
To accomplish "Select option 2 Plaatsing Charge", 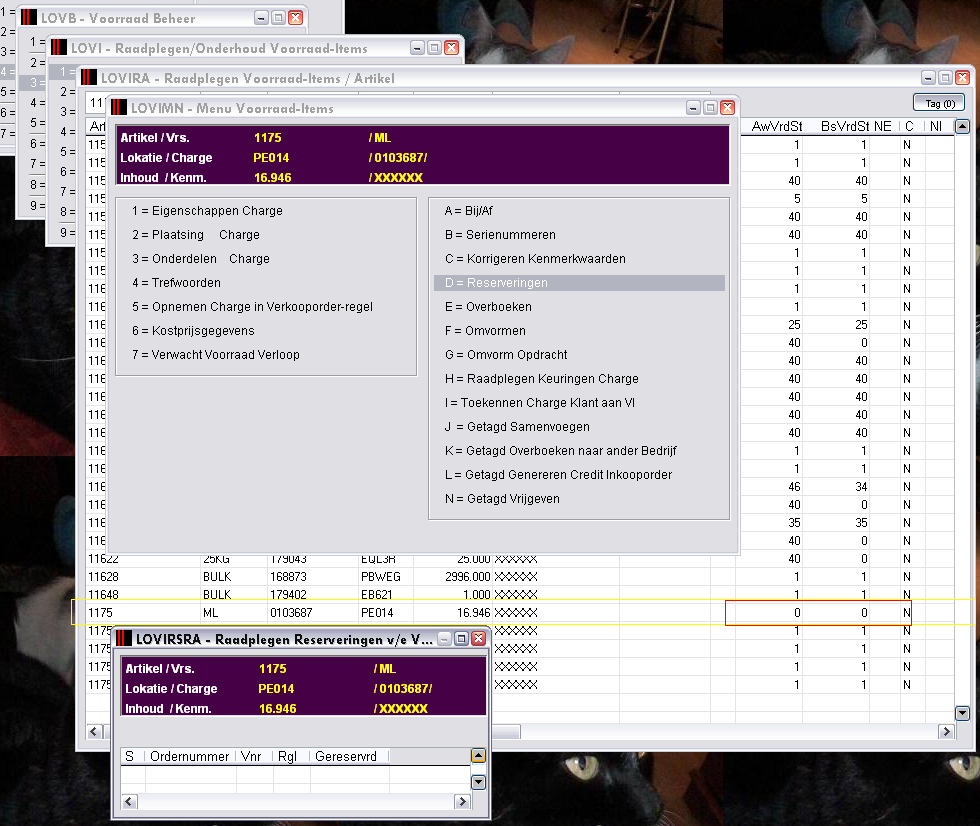I will coord(196,235).
